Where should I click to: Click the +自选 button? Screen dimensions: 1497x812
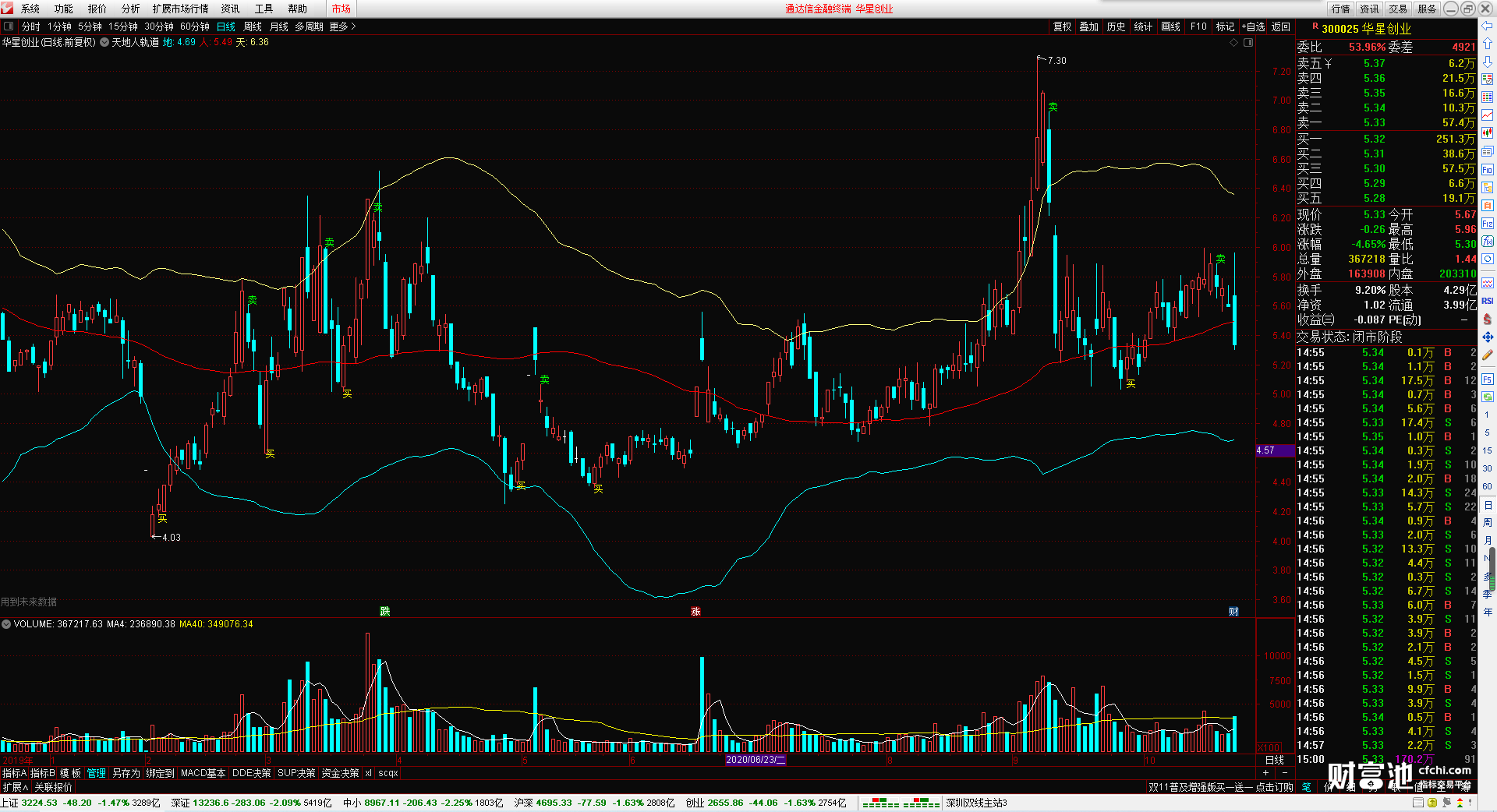tap(1253, 26)
